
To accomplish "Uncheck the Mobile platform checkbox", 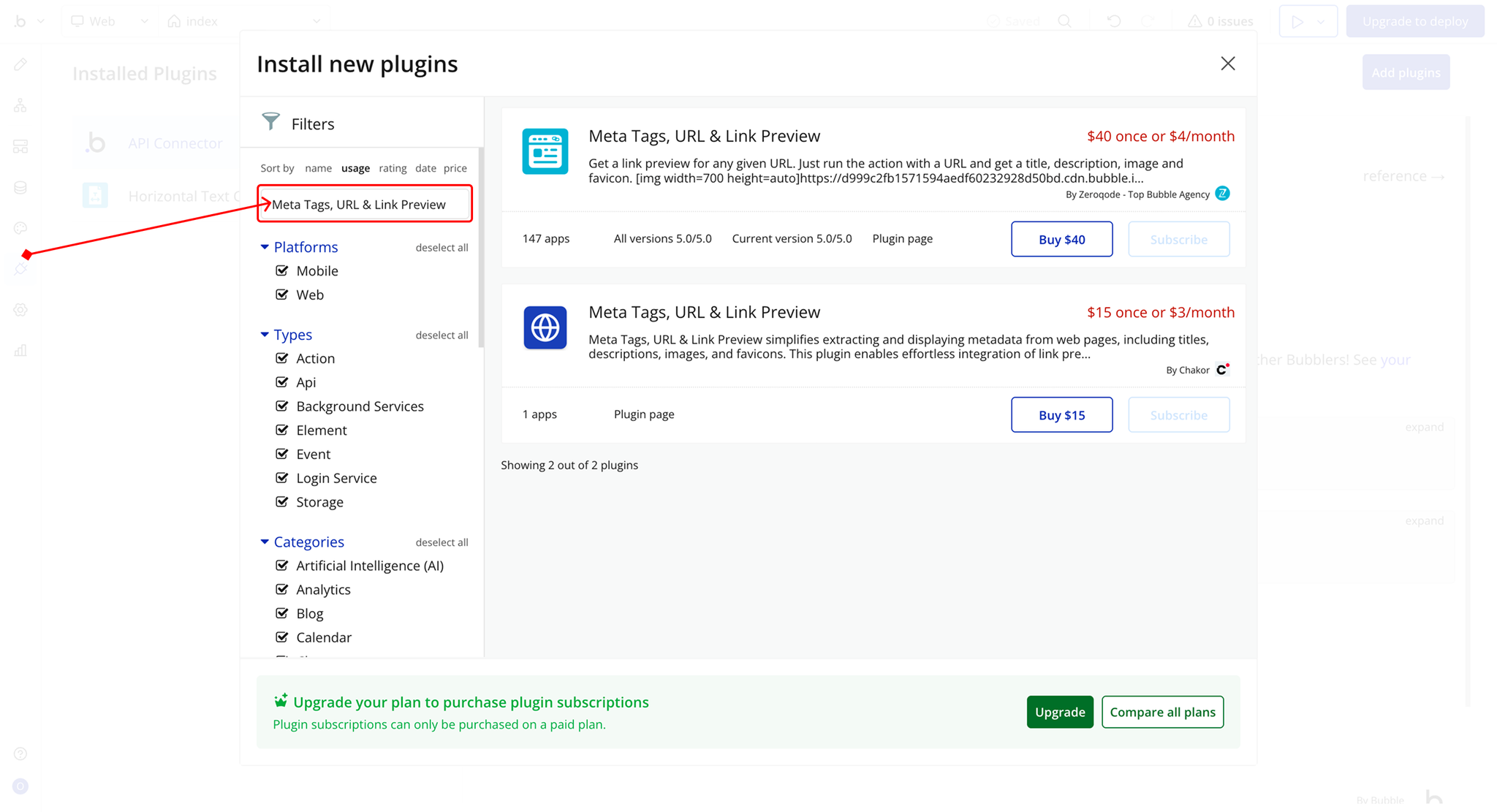I will [282, 270].
